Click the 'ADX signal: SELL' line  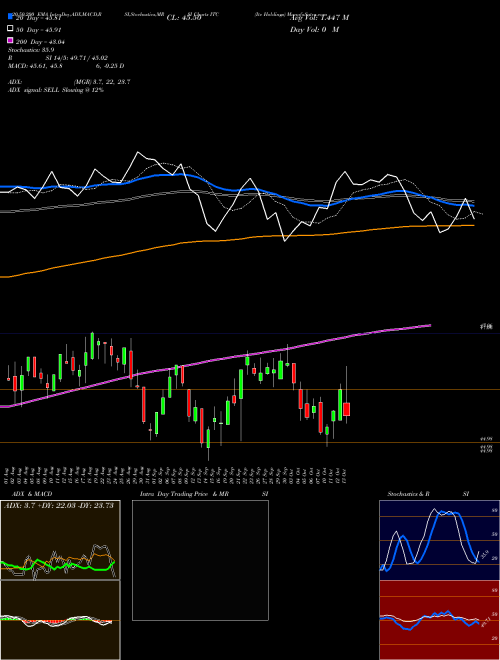pos(56,90)
